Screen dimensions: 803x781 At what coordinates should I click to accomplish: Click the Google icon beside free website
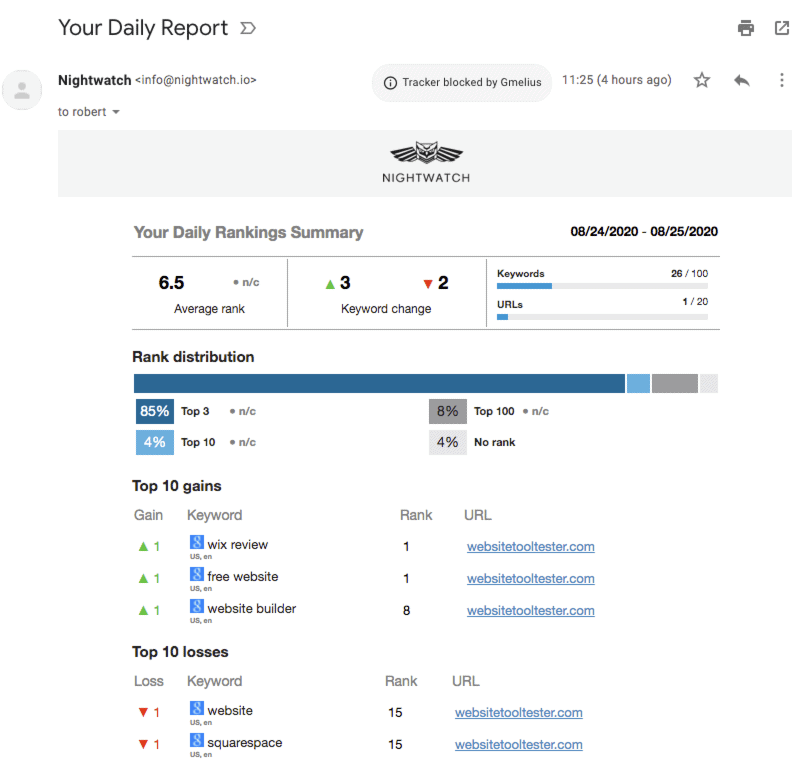[197, 574]
